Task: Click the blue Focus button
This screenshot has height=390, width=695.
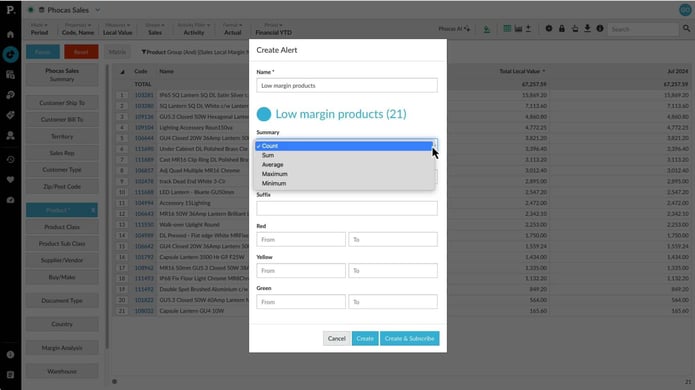Action: point(43,52)
